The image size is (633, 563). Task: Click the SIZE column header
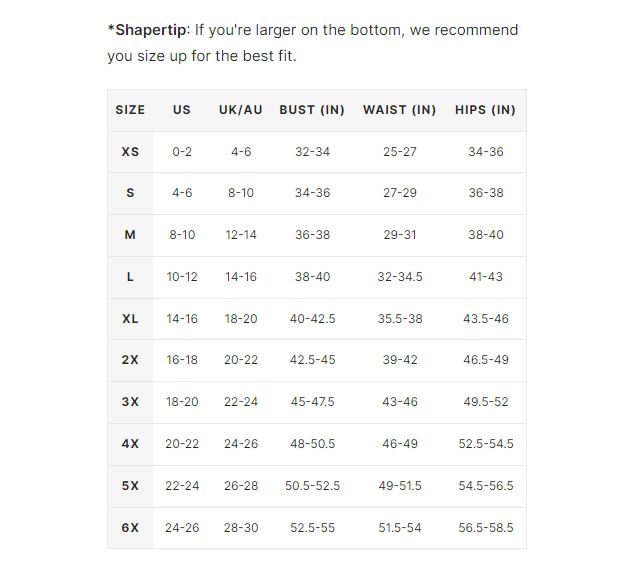coord(130,110)
